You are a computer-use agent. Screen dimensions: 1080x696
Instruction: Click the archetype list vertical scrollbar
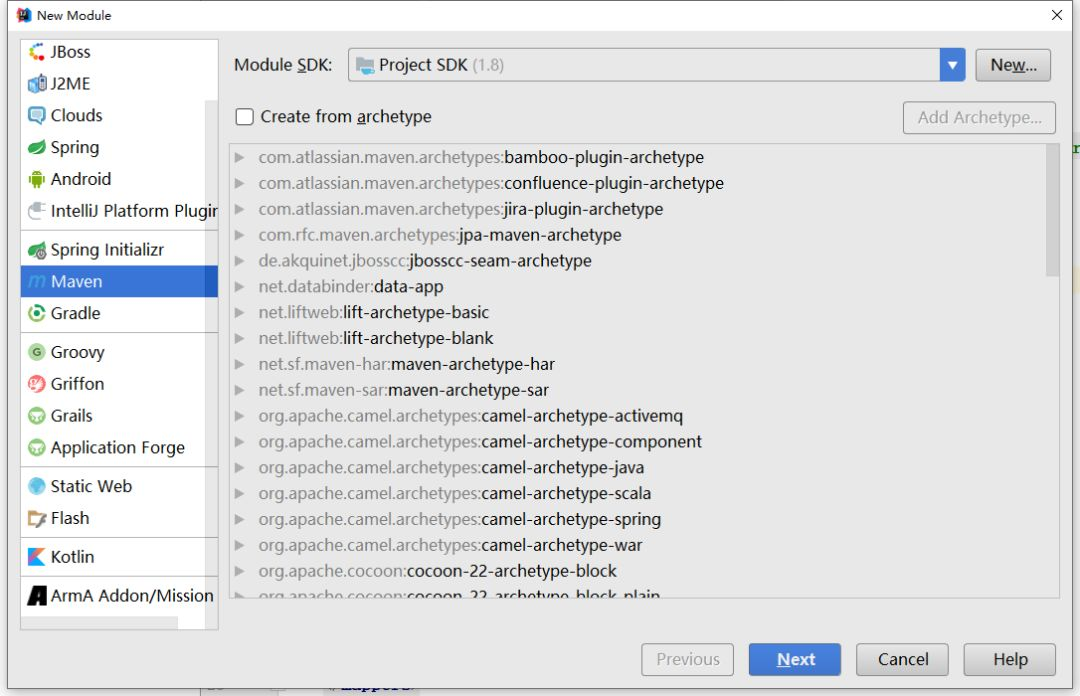pyautogui.click(x=1052, y=210)
